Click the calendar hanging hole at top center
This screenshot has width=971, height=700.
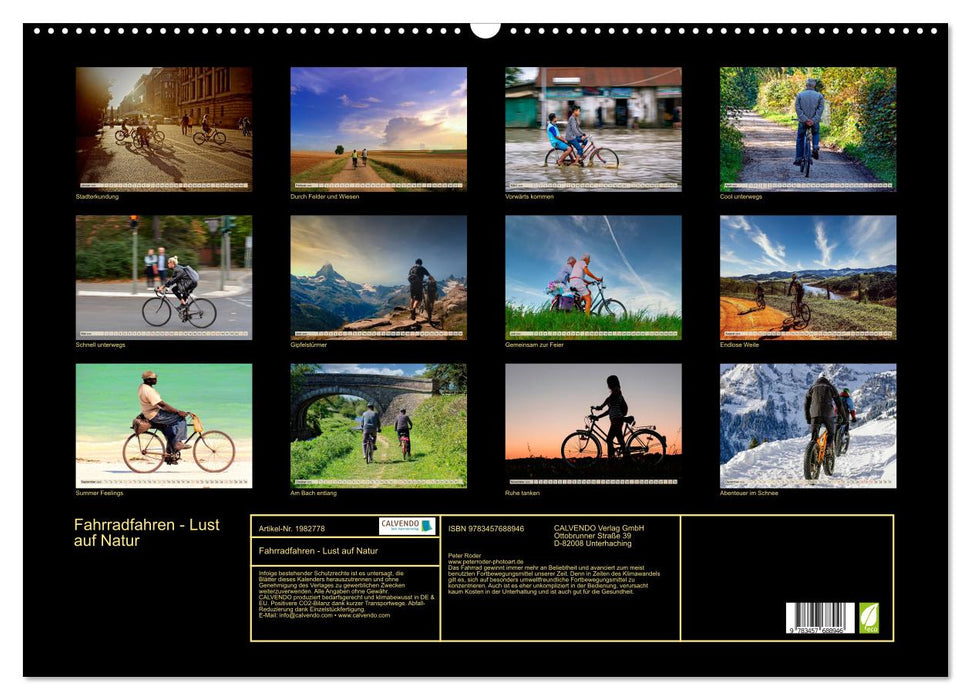click(x=487, y=29)
